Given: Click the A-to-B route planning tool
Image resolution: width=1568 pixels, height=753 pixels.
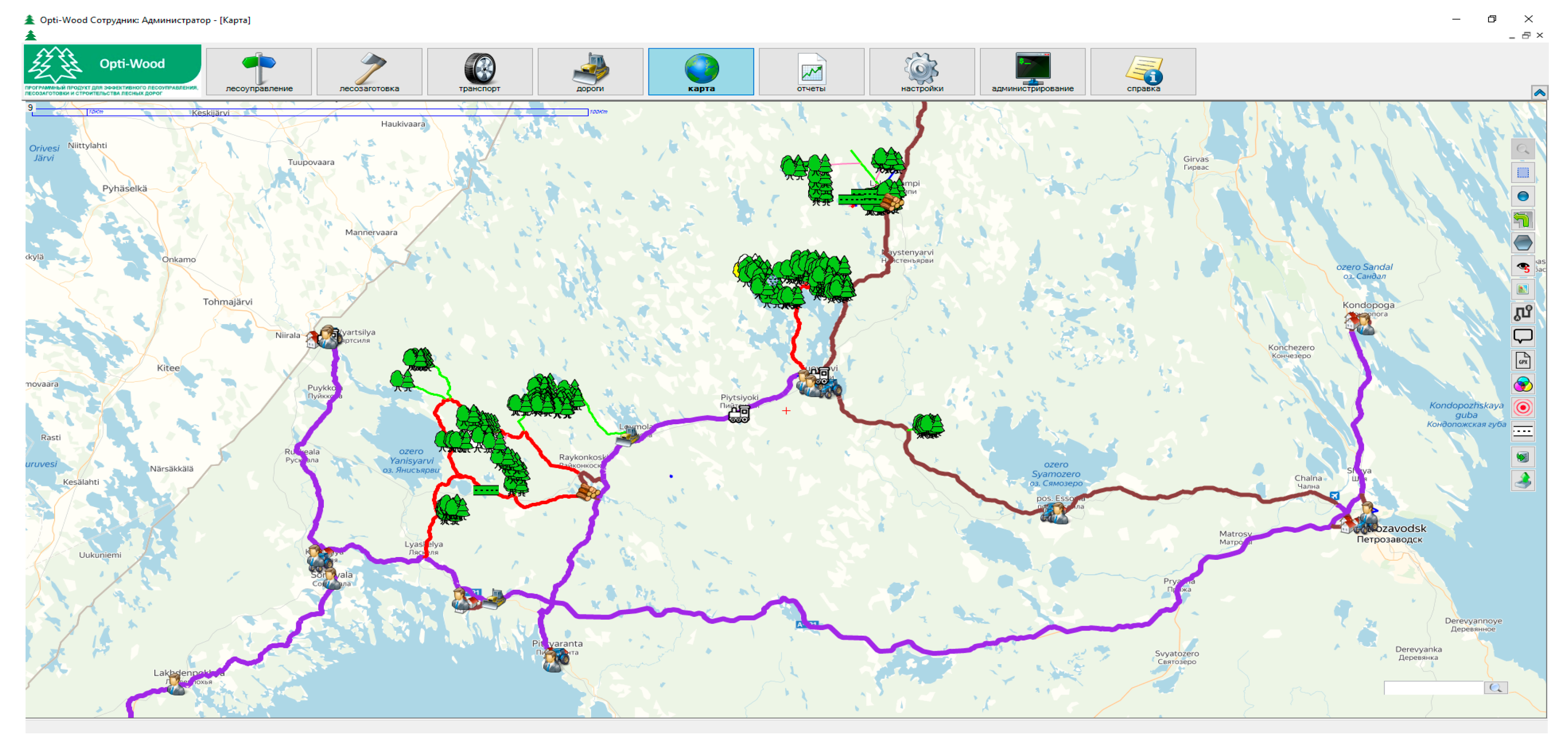Looking at the screenshot, I should click(1522, 313).
